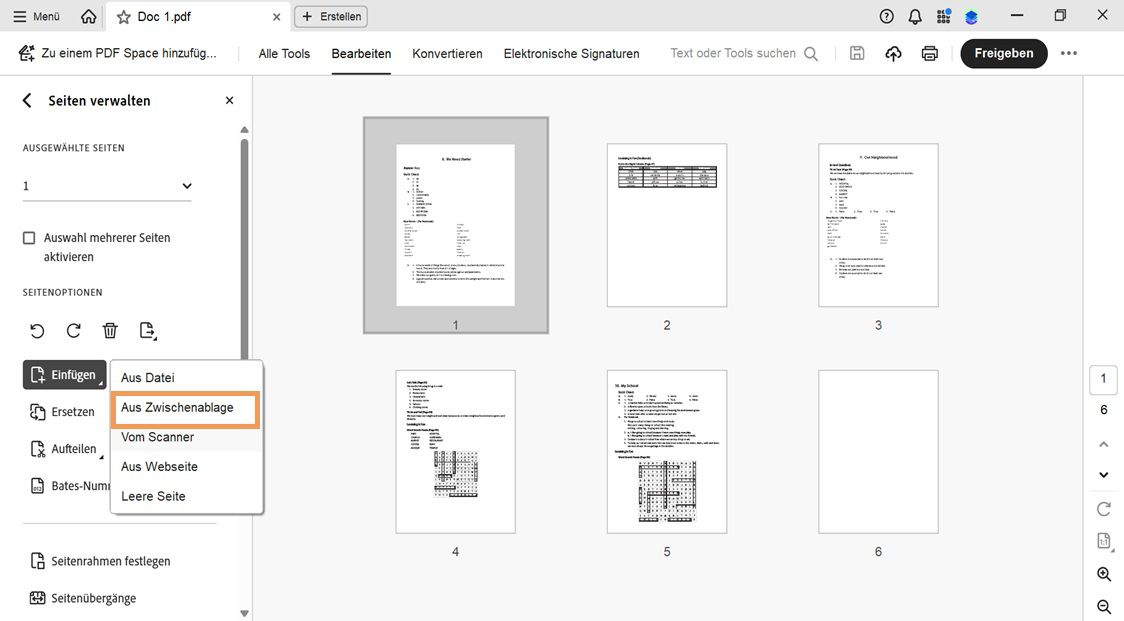Enable Auswahl mehrerer Seiten aktivieren
Image resolution: width=1124 pixels, height=621 pixels.
(29, 237)
